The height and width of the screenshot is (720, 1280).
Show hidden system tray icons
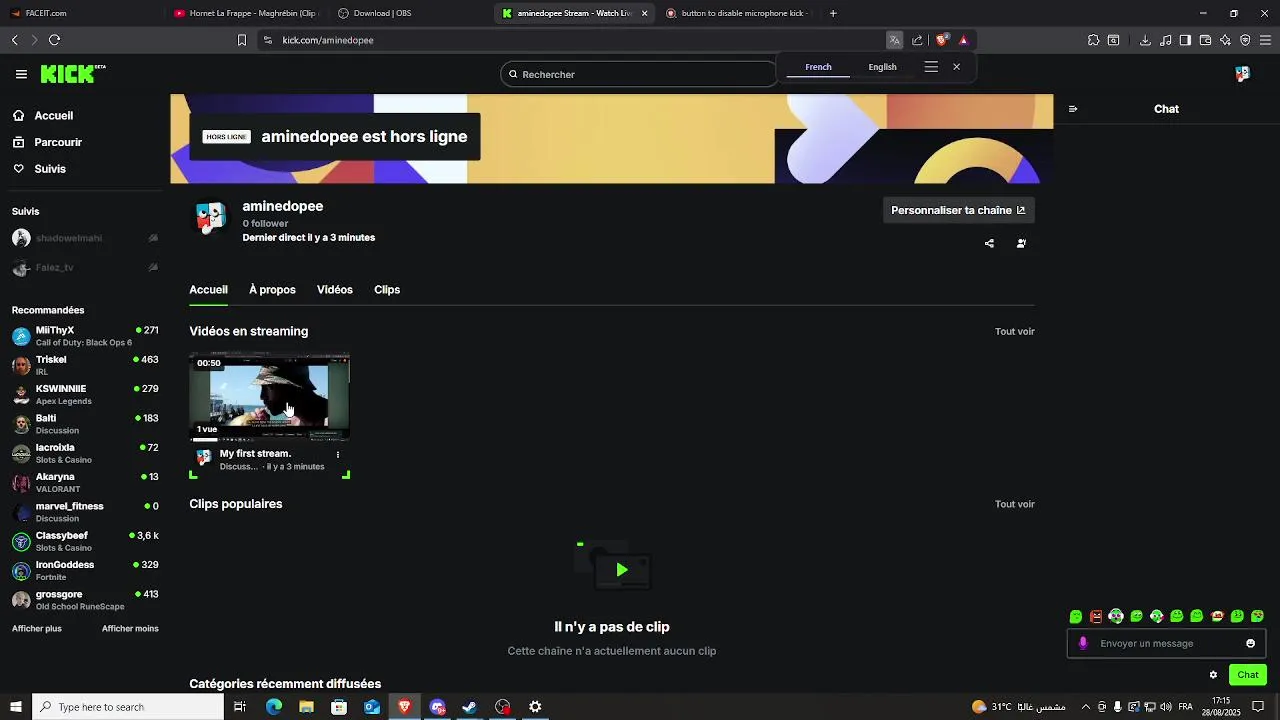[x=1085, y=707]
